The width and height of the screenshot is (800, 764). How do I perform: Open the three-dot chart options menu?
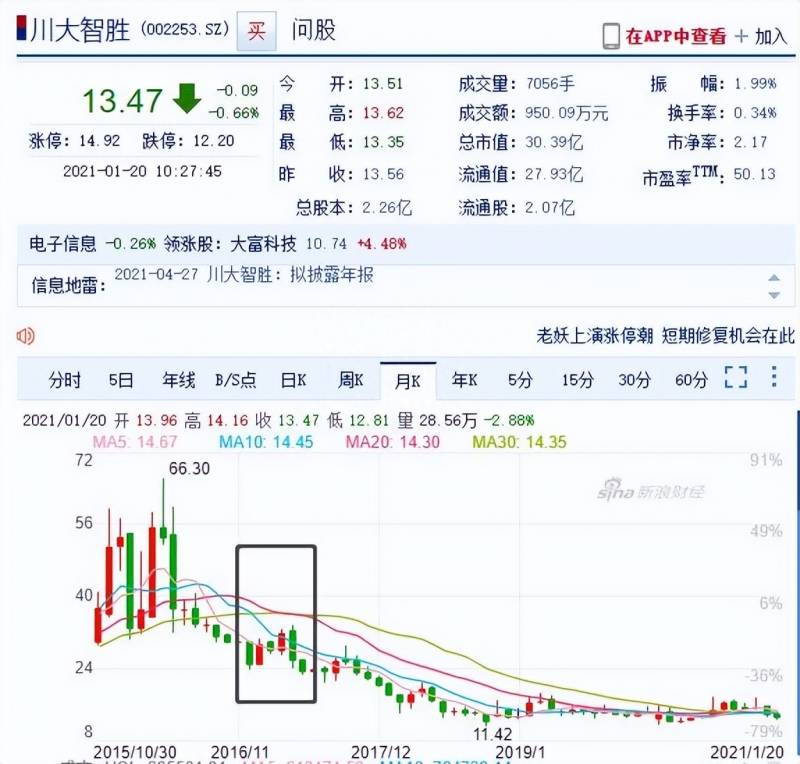click(774, 377)
